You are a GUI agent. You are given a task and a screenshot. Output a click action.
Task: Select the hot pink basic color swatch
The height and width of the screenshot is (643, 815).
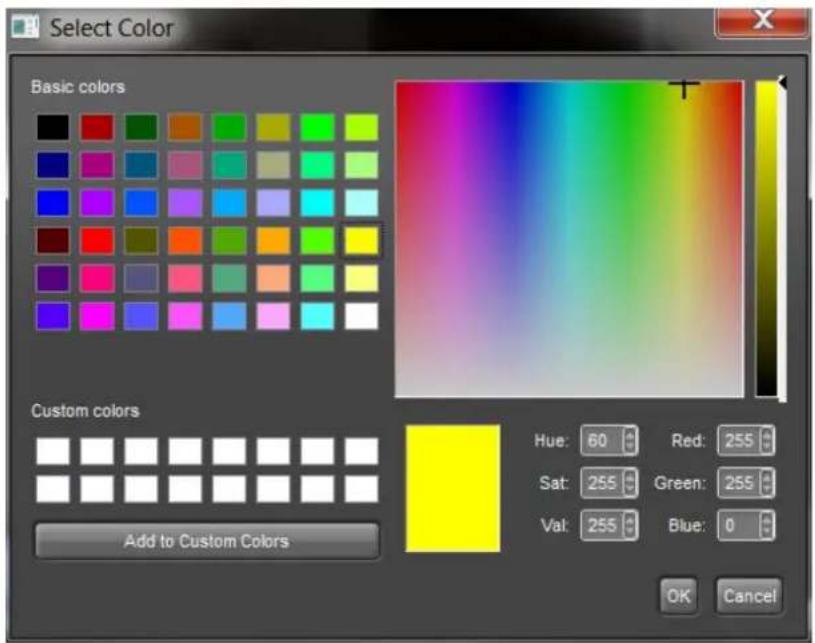pos(97,278)
